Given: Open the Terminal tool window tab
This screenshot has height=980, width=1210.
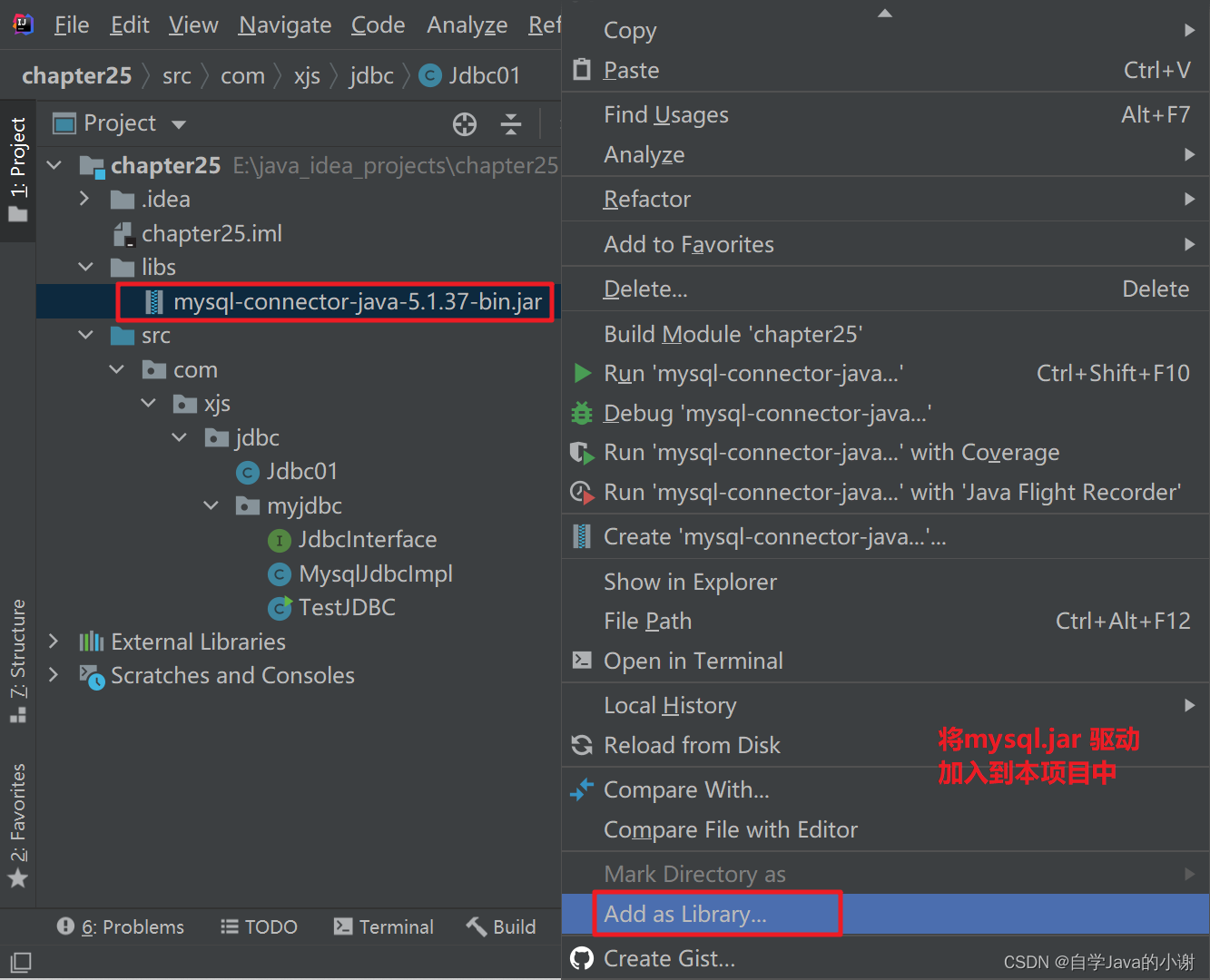Looking at the screenshot, I should point(384,926).
